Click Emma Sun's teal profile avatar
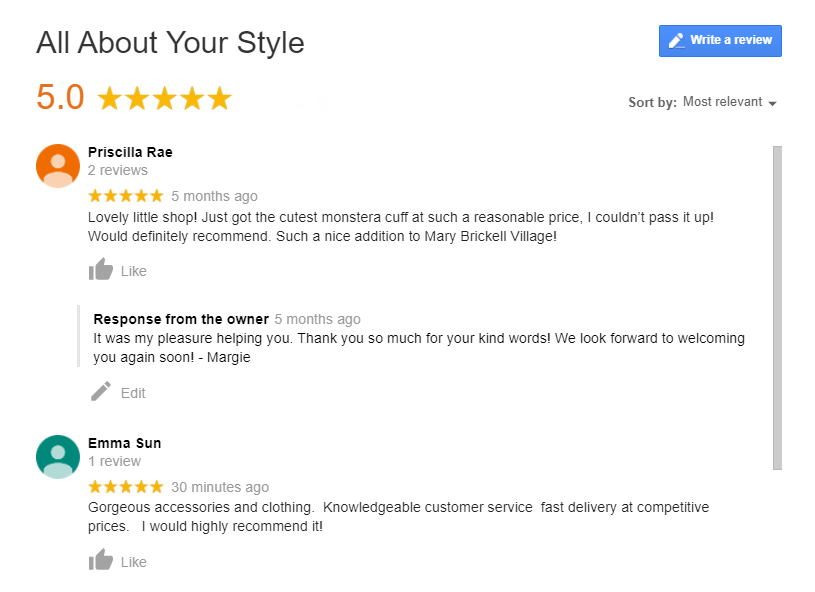Screen dimensions: 815x592 [x=58, y=456]
